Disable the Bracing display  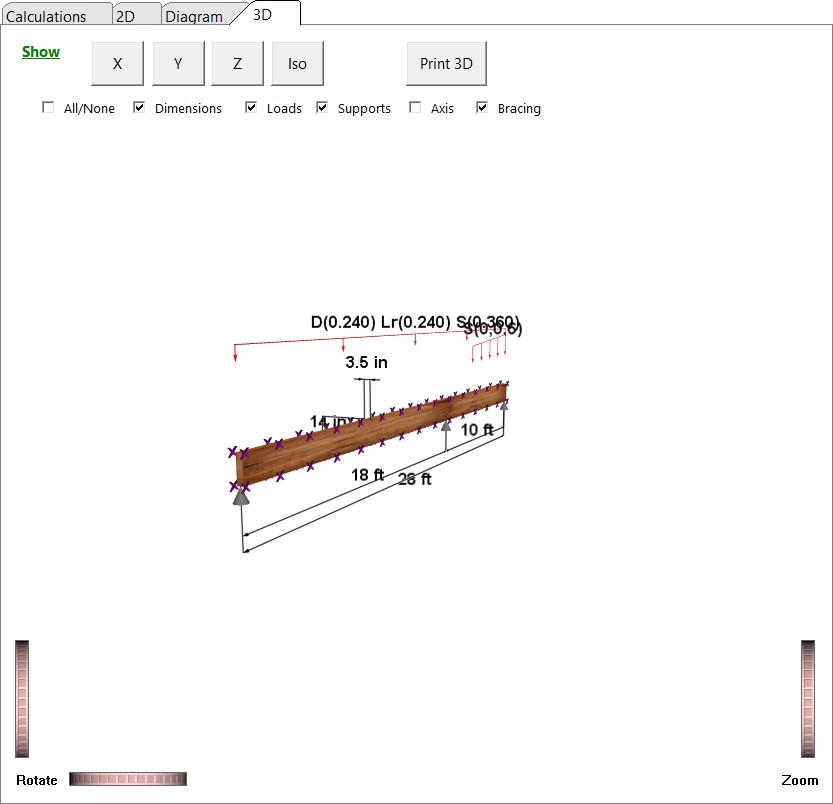[x=482, y=107]
